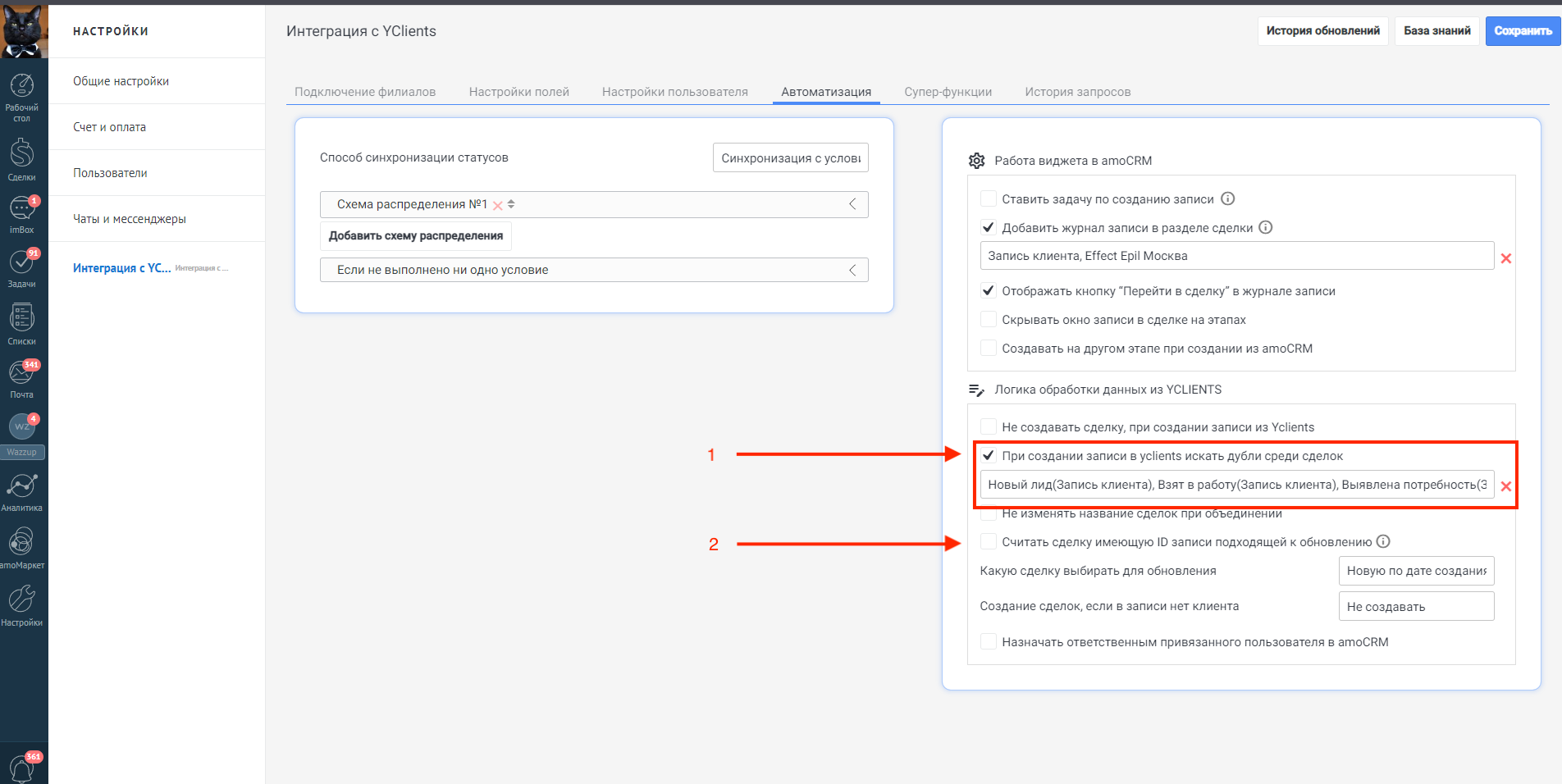Delete Схема распределения №1 via red cross
The image size is (1562, 784).
pos(497,205)
